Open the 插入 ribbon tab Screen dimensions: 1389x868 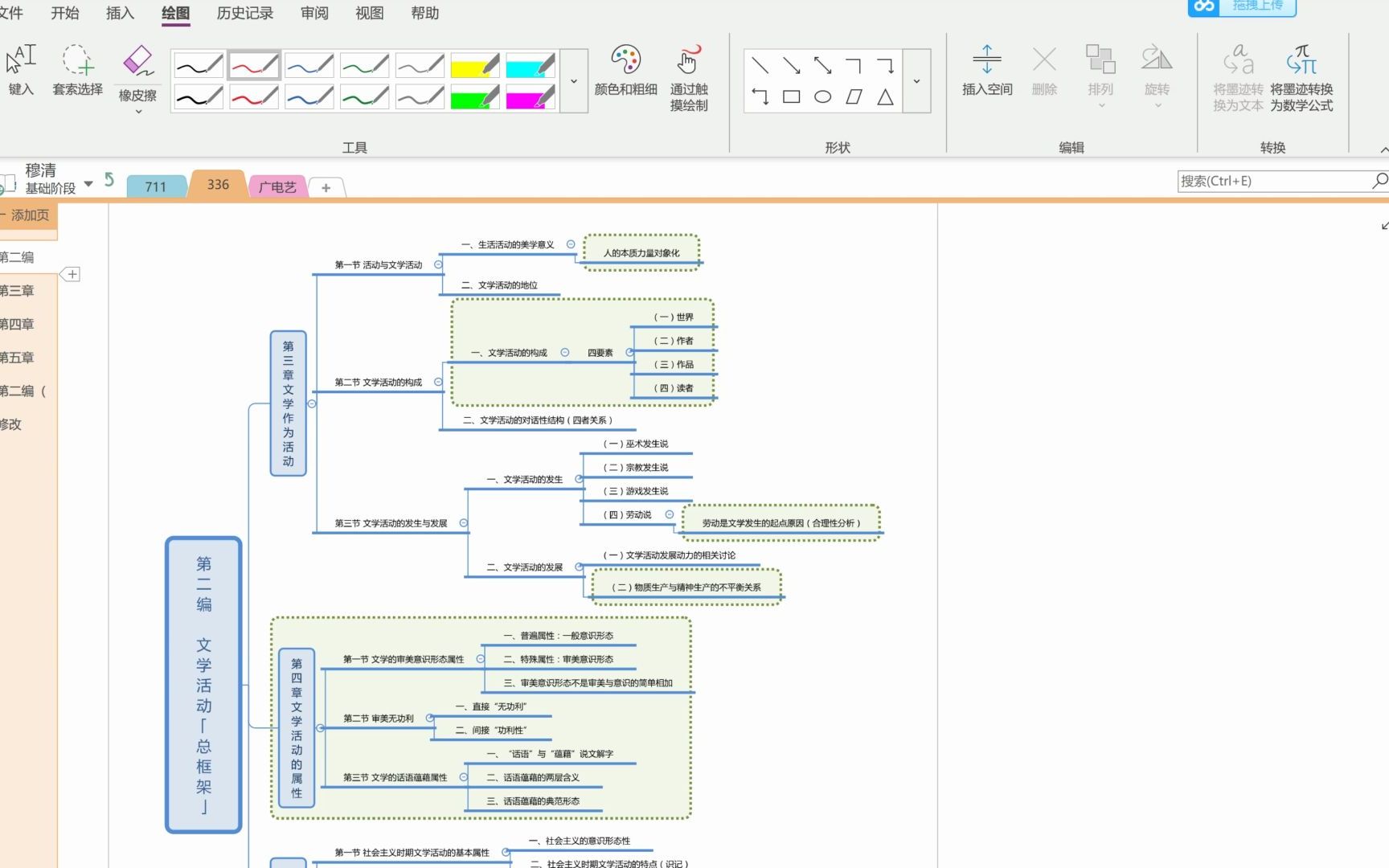[120, 13]
